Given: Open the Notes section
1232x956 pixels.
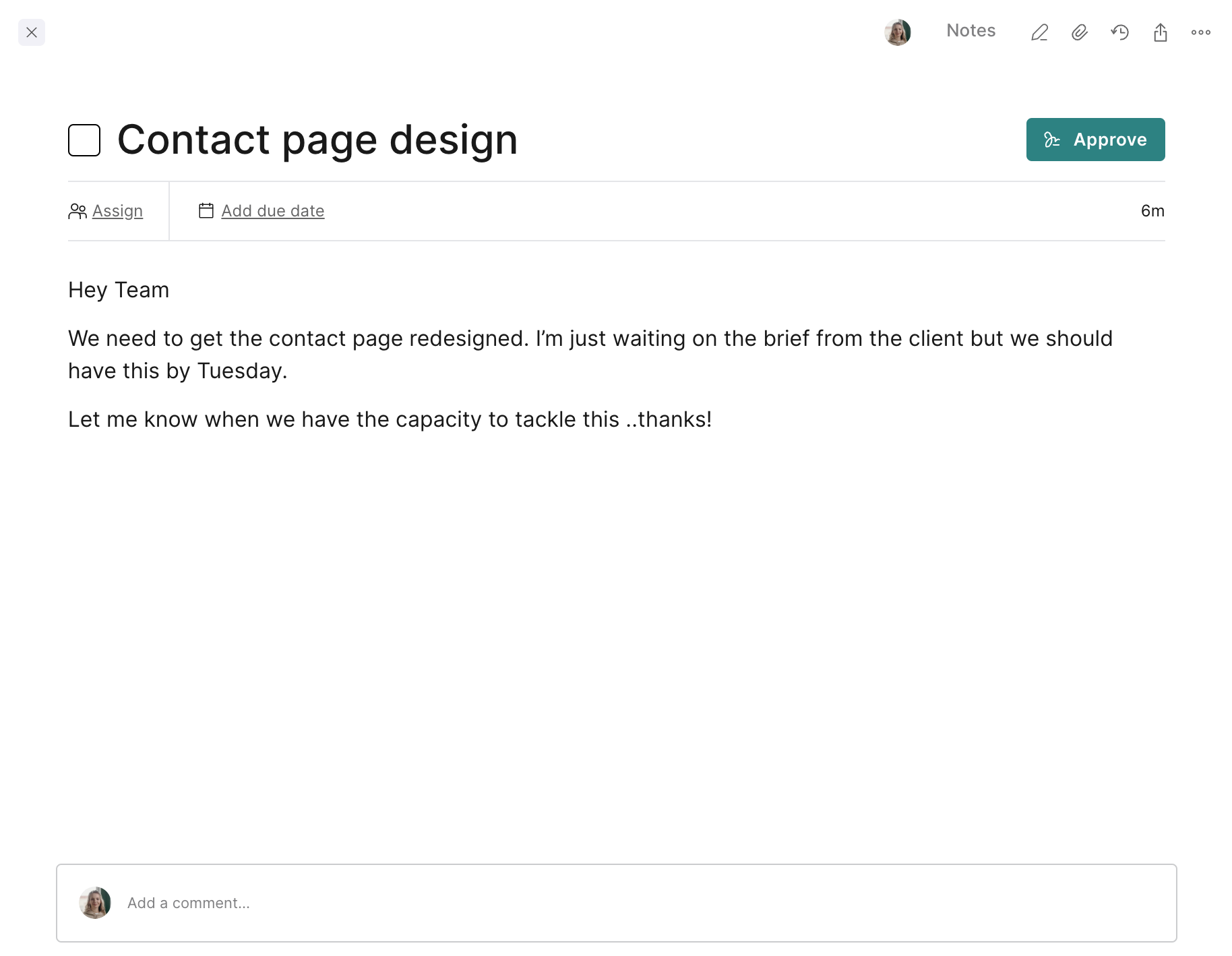Looking at the screenshot, I should coord(971,31).
